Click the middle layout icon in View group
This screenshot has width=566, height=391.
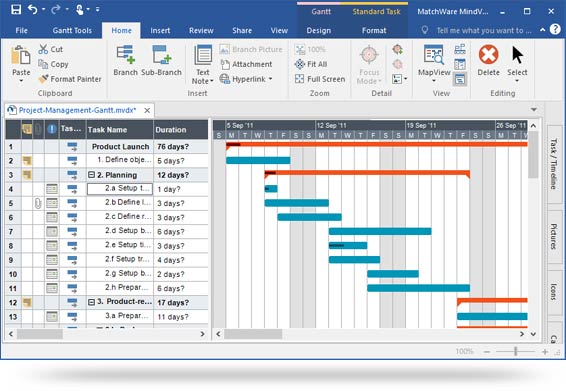[x=460, y=64]
